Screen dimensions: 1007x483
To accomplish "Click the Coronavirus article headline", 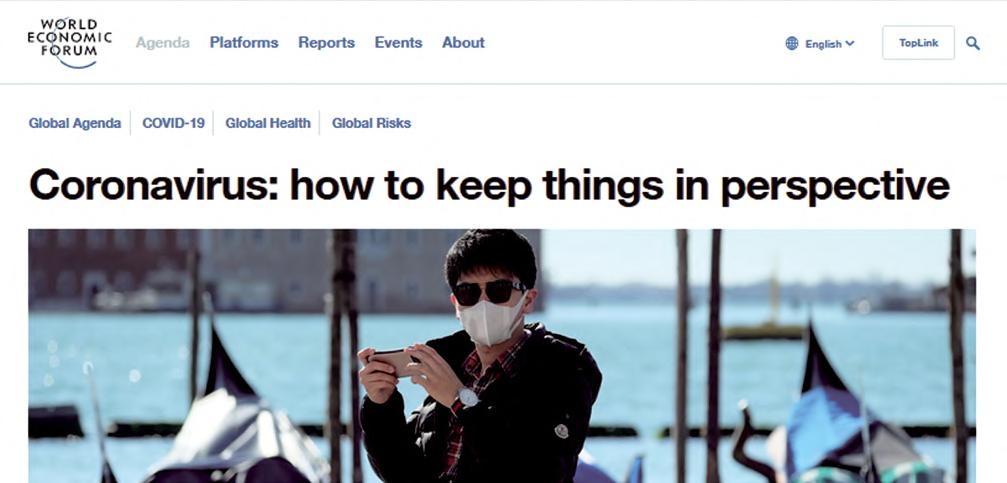I will [489, 186].
